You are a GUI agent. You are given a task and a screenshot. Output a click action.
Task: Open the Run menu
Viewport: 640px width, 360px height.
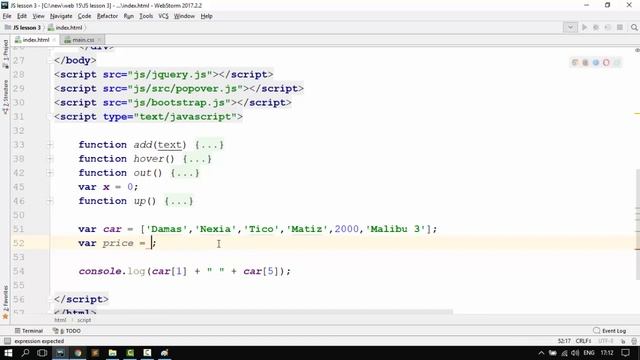(129, 16)
